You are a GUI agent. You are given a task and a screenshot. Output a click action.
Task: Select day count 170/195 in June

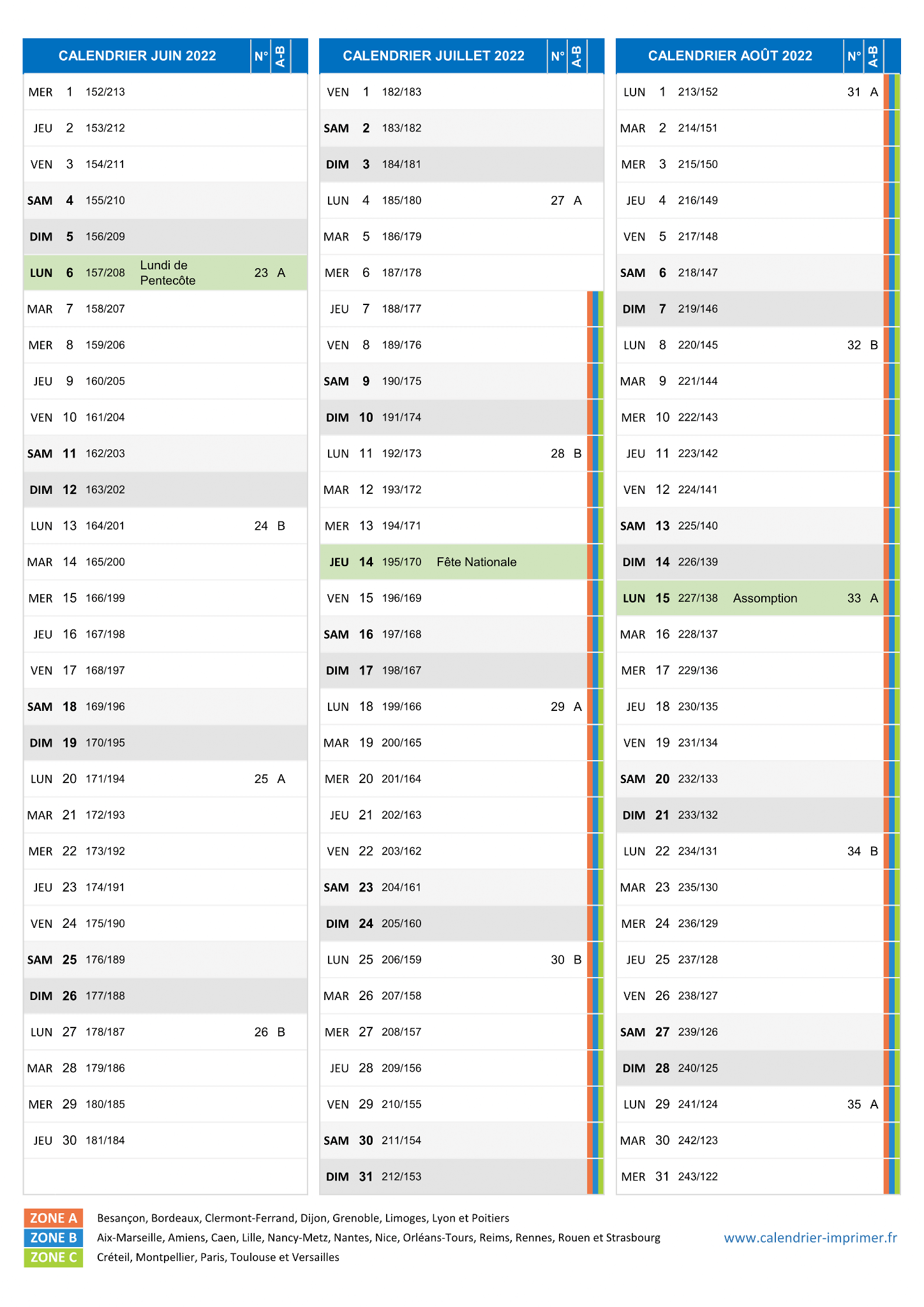click(x=105, y=743)
